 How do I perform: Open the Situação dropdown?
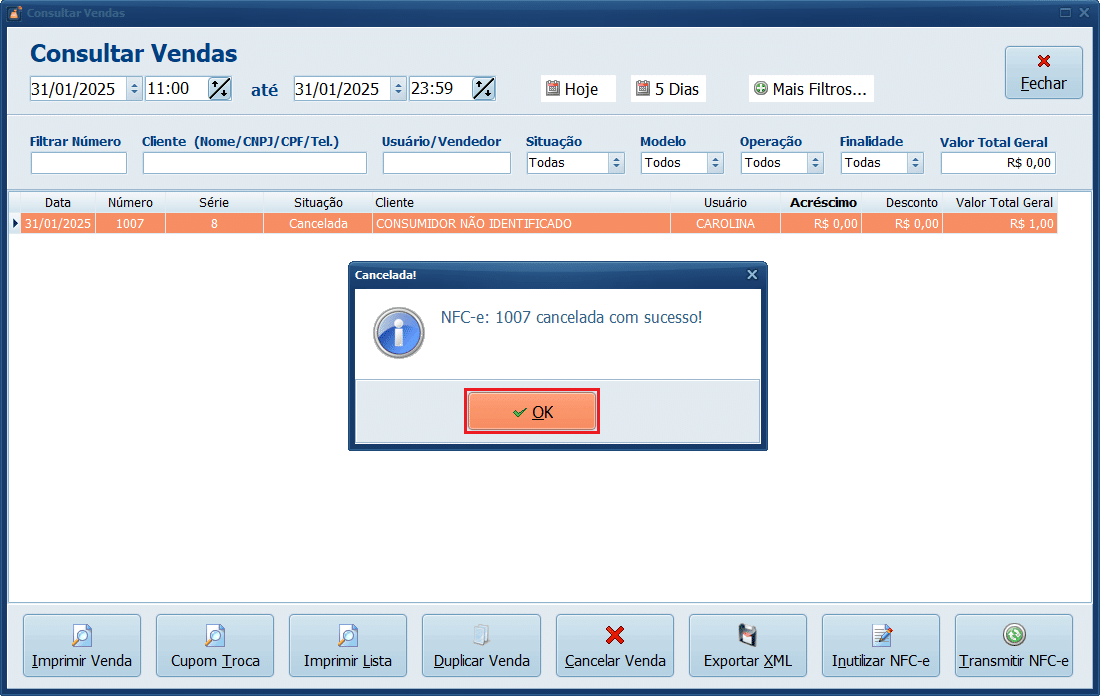pos(575,163)
